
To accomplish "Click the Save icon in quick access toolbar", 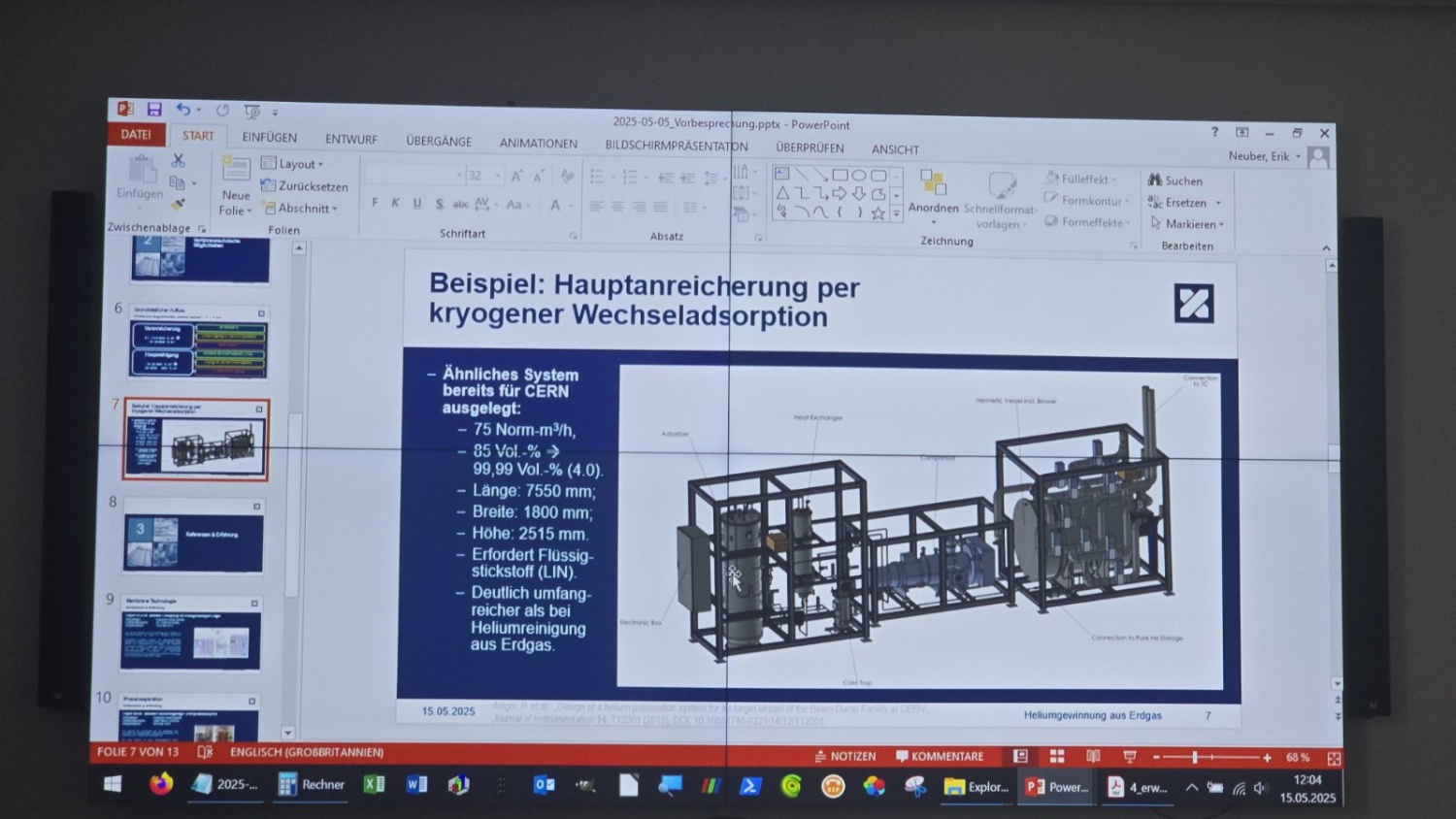I will (x=154, y=110).
